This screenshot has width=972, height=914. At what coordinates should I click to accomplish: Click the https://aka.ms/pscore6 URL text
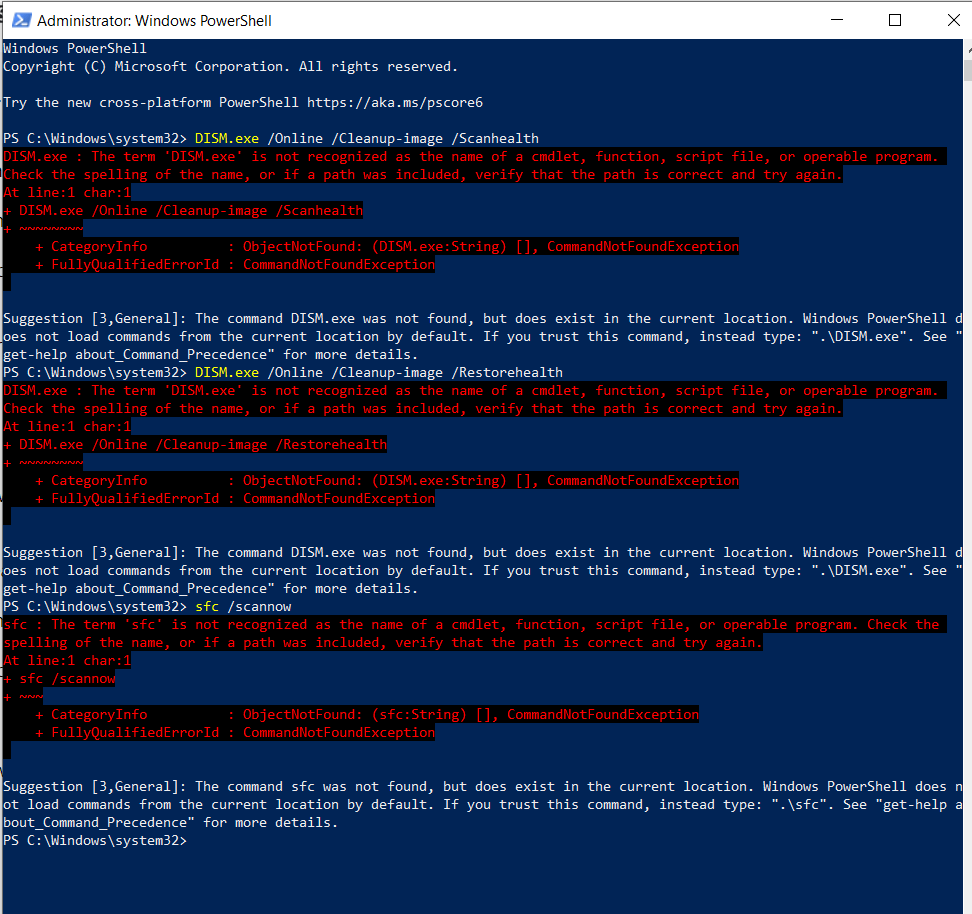point(395,102)
